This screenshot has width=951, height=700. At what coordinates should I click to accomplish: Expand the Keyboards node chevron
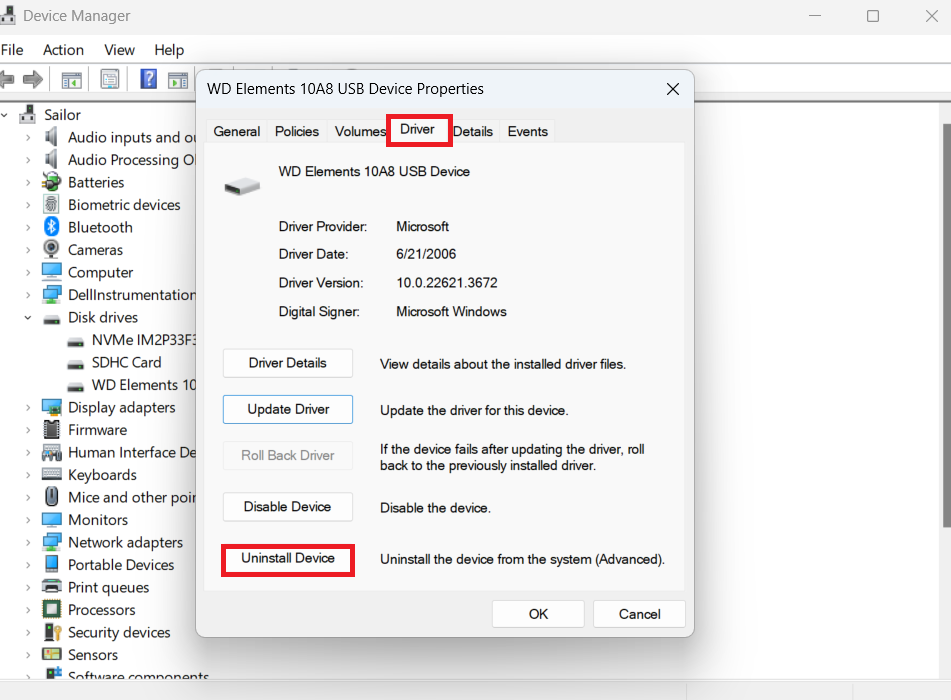(x=28, y=475)
